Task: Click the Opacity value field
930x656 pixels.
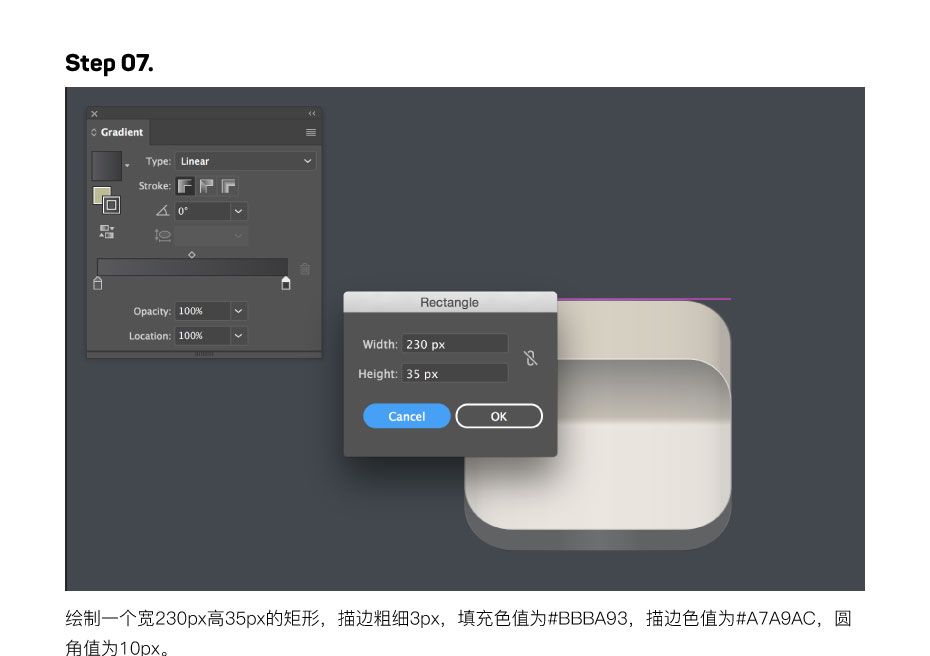Action: tap(202, 311)
